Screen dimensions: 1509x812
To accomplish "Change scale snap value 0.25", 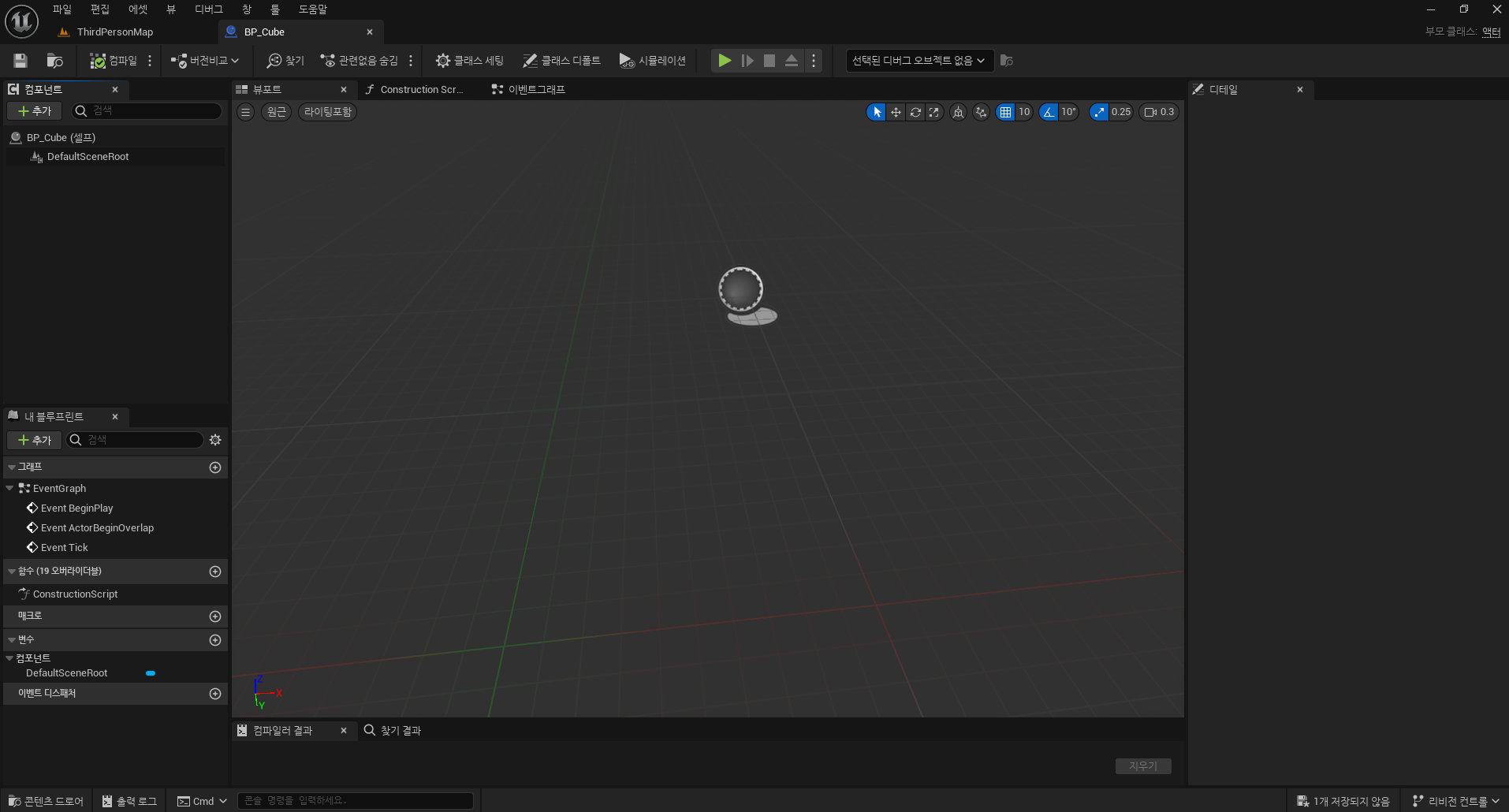I will point(1121,112).
